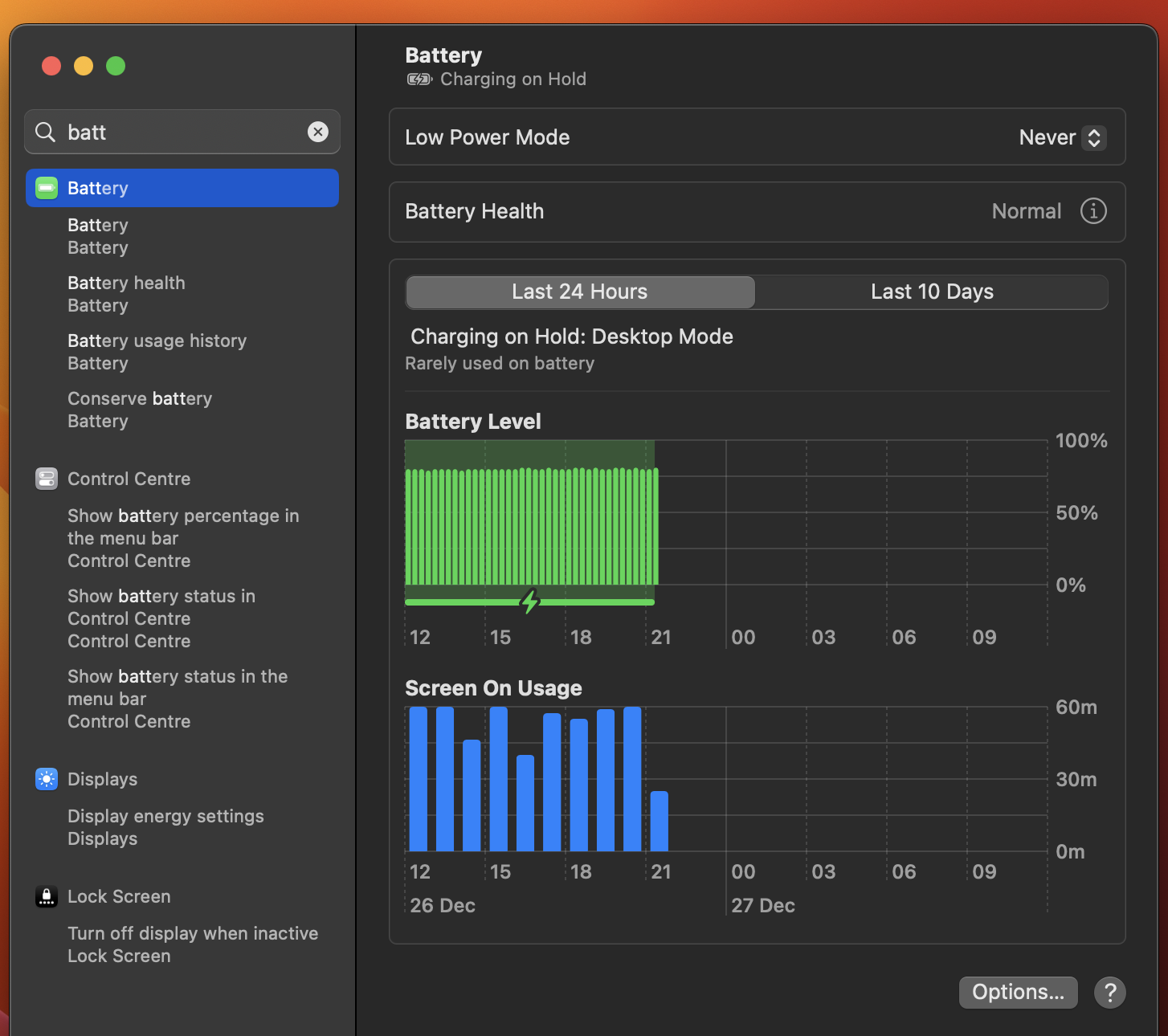Click the Battery icon in the sidebar
The image size is (1168, 1036).
tap(47, 188)
